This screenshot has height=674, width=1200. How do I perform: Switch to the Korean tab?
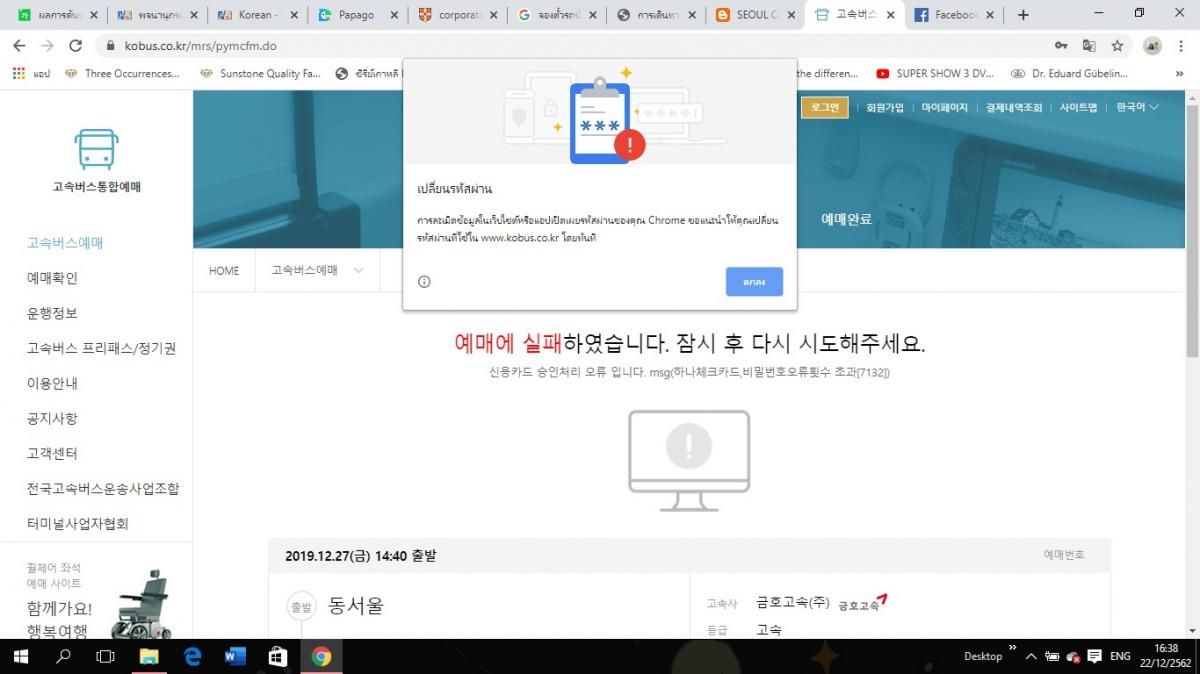[257, 15]
